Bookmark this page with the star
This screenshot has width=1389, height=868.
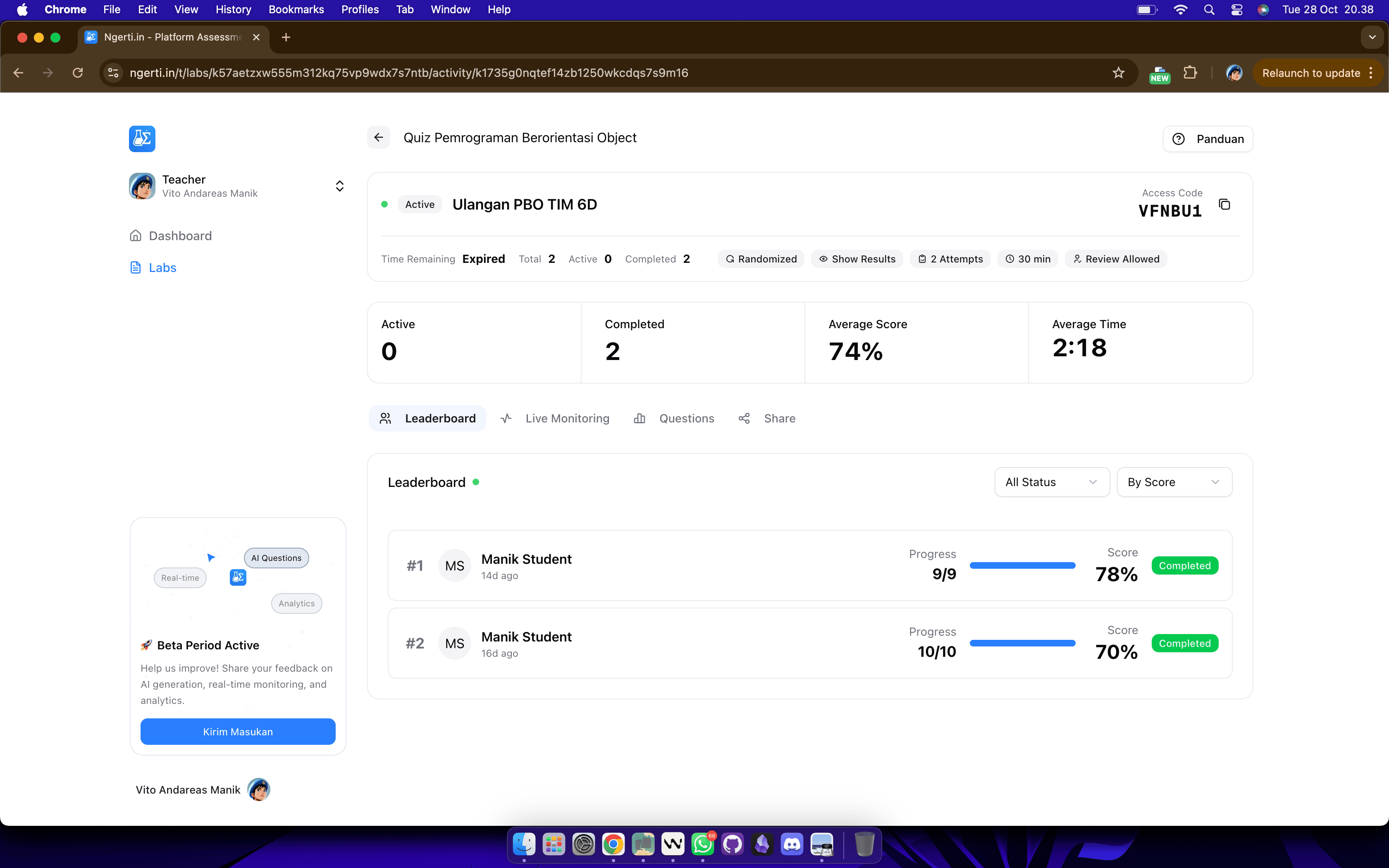pyautogui.click(x=1118, y=73)
